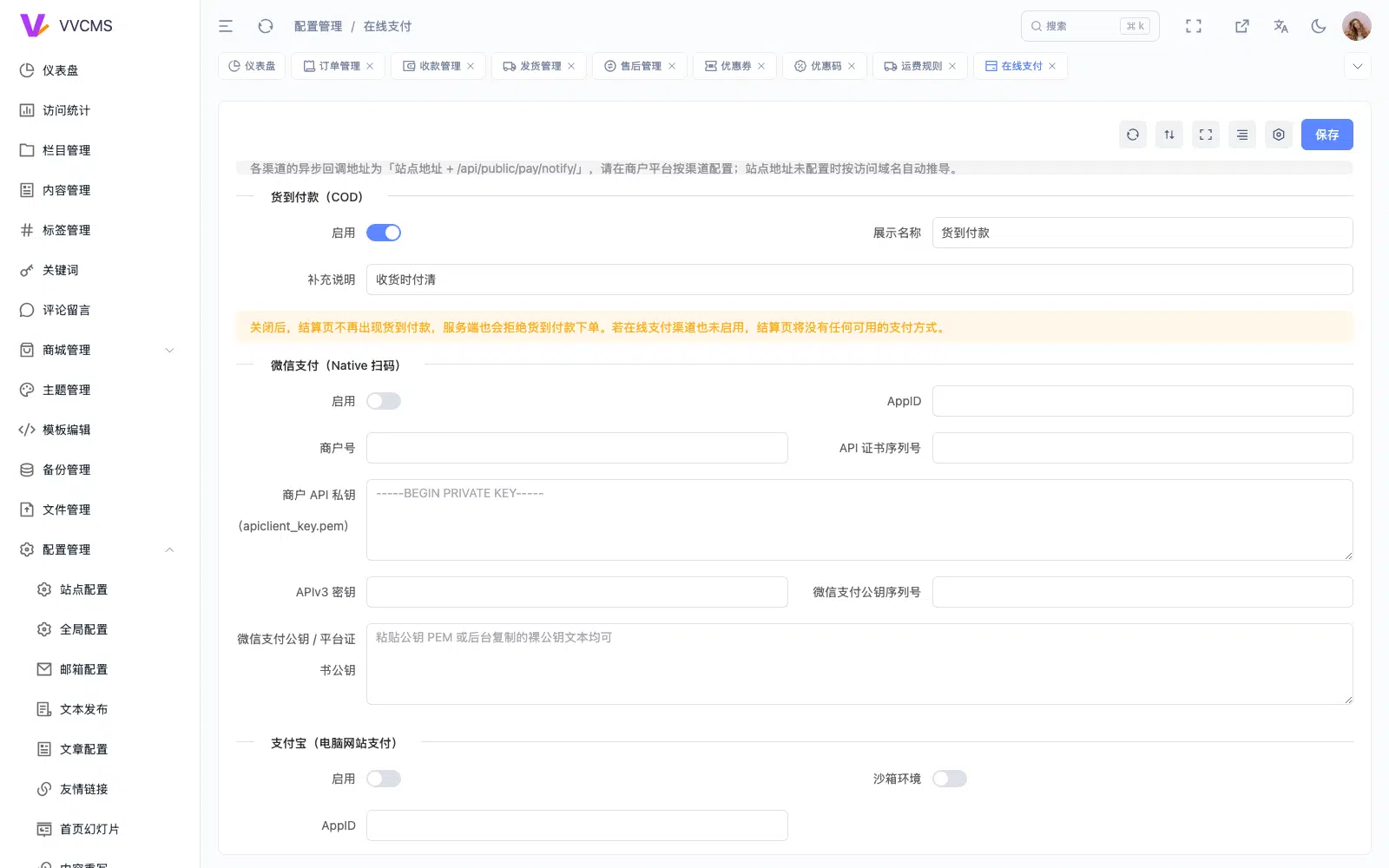
Task: Open the site in a new window
Action: (1242, 26)
